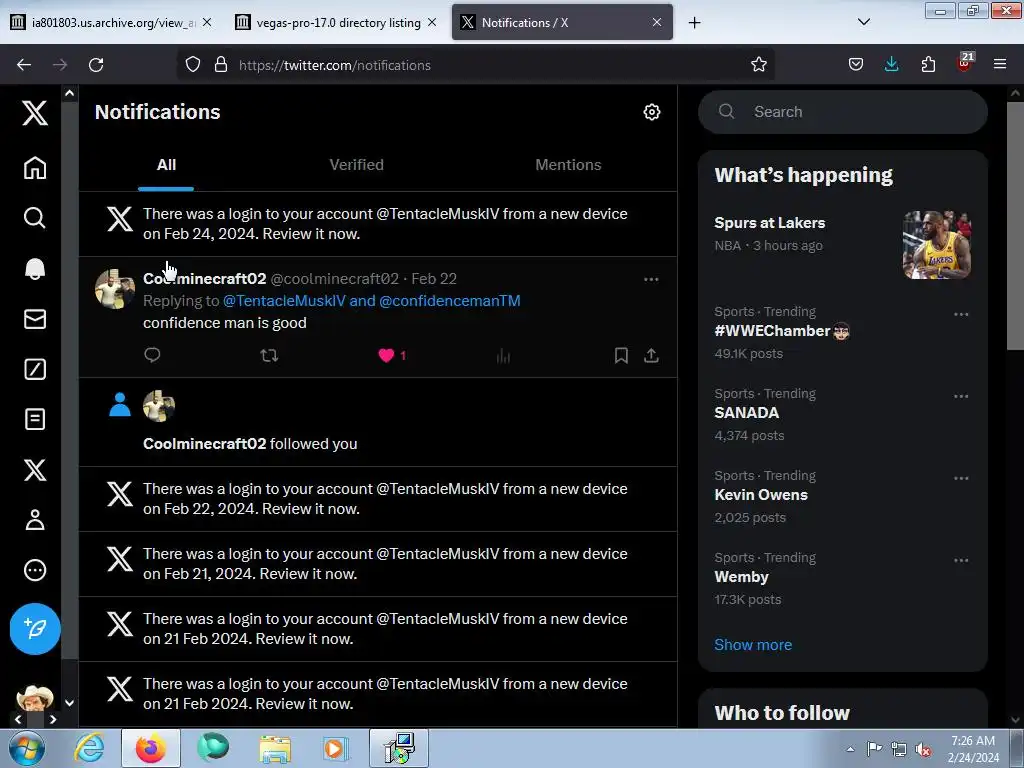This screenshot has width=1024, height=768.
Task: Open follower avatar in followed-you notification
Action: [159, 406]
